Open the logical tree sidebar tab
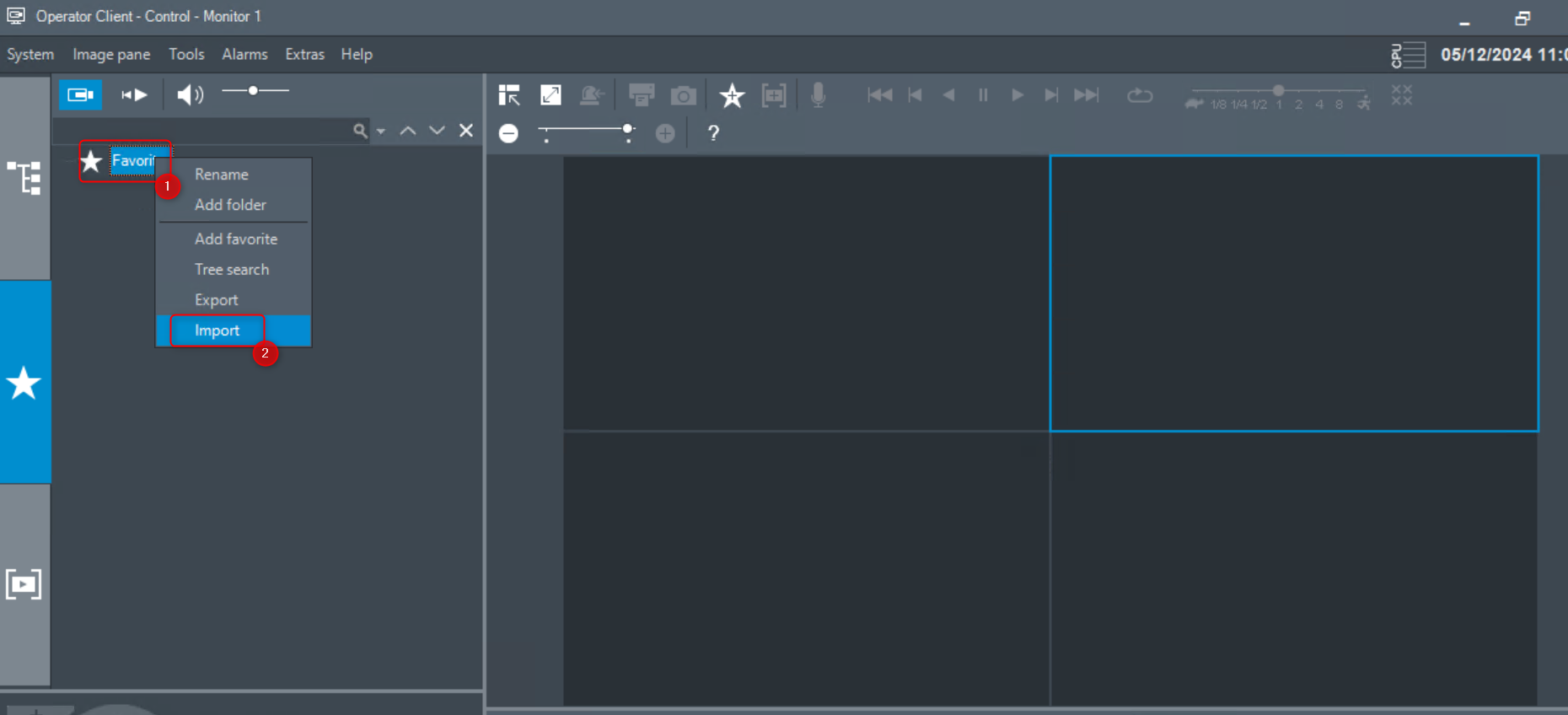This screenshot has height=715, width=1568. [x=24, y=178]
